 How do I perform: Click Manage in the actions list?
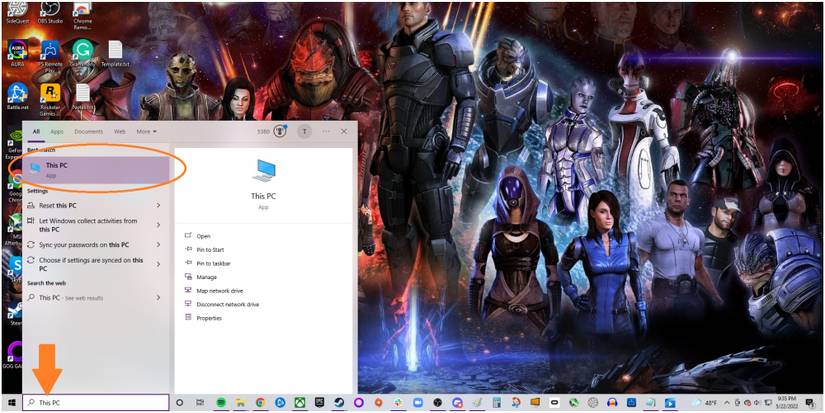pos(206,277)
